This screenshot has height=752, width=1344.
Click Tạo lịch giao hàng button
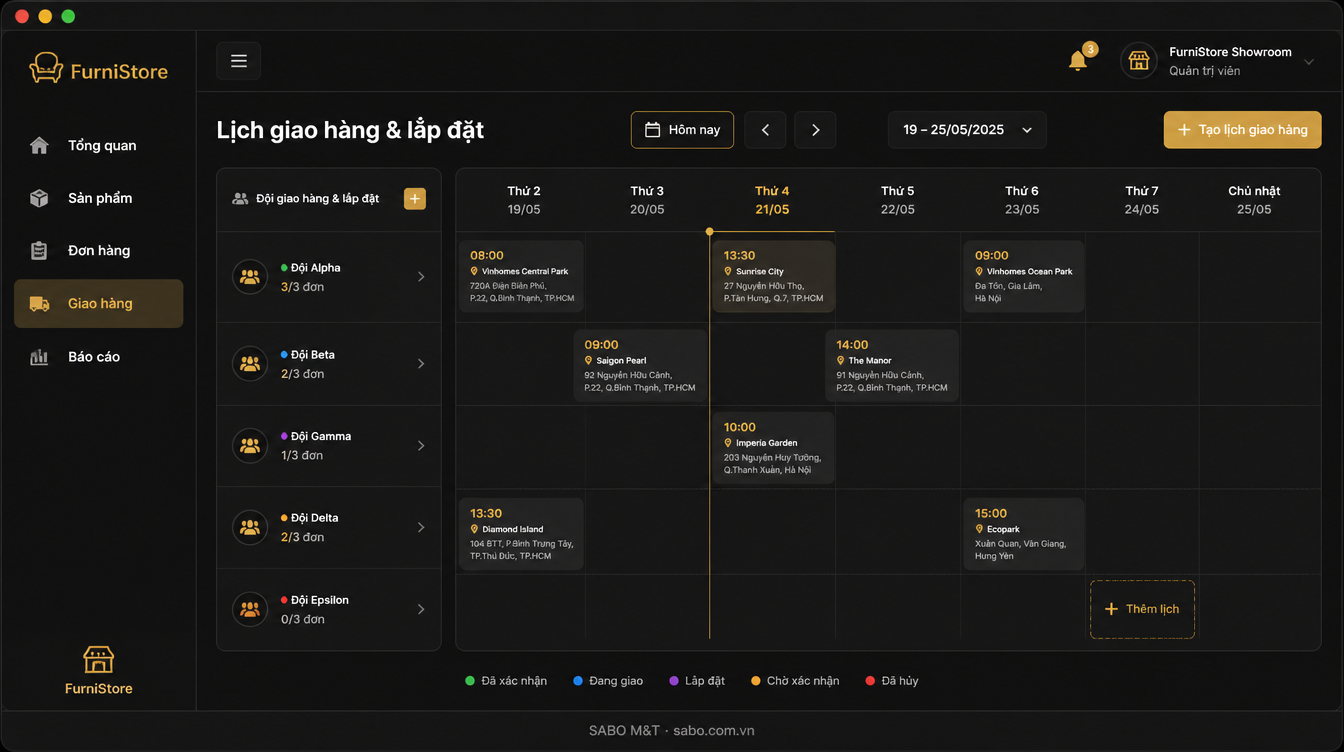point(1242,130)
